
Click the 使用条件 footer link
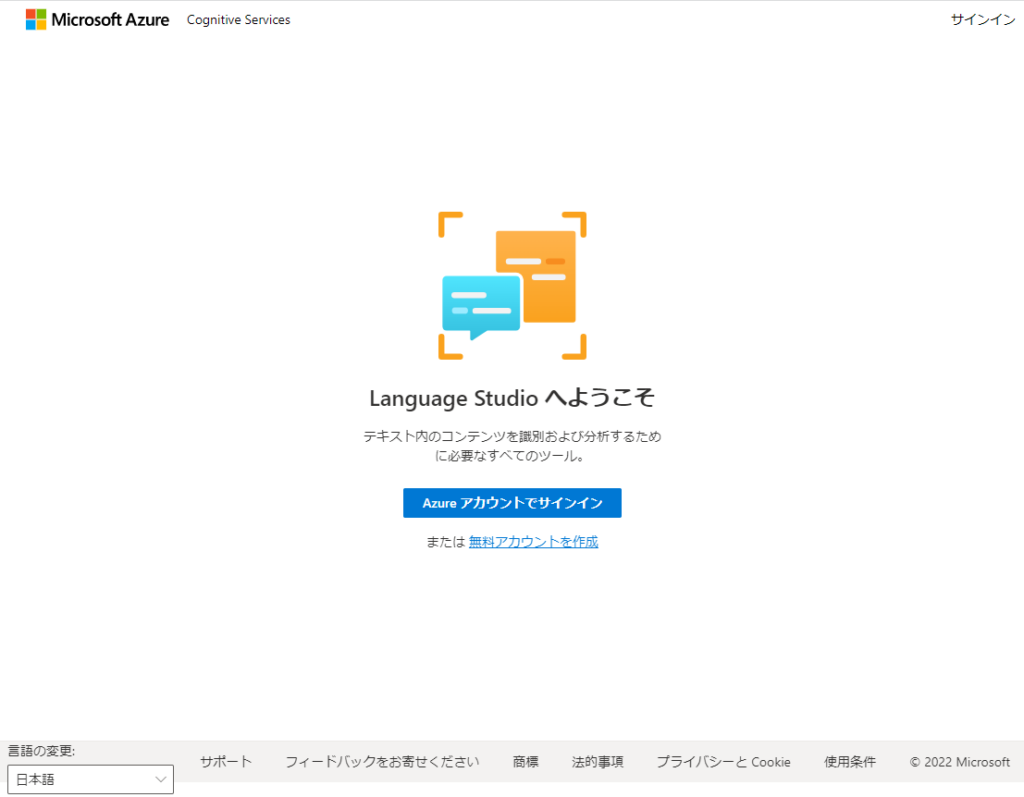(x=849, y=761)
